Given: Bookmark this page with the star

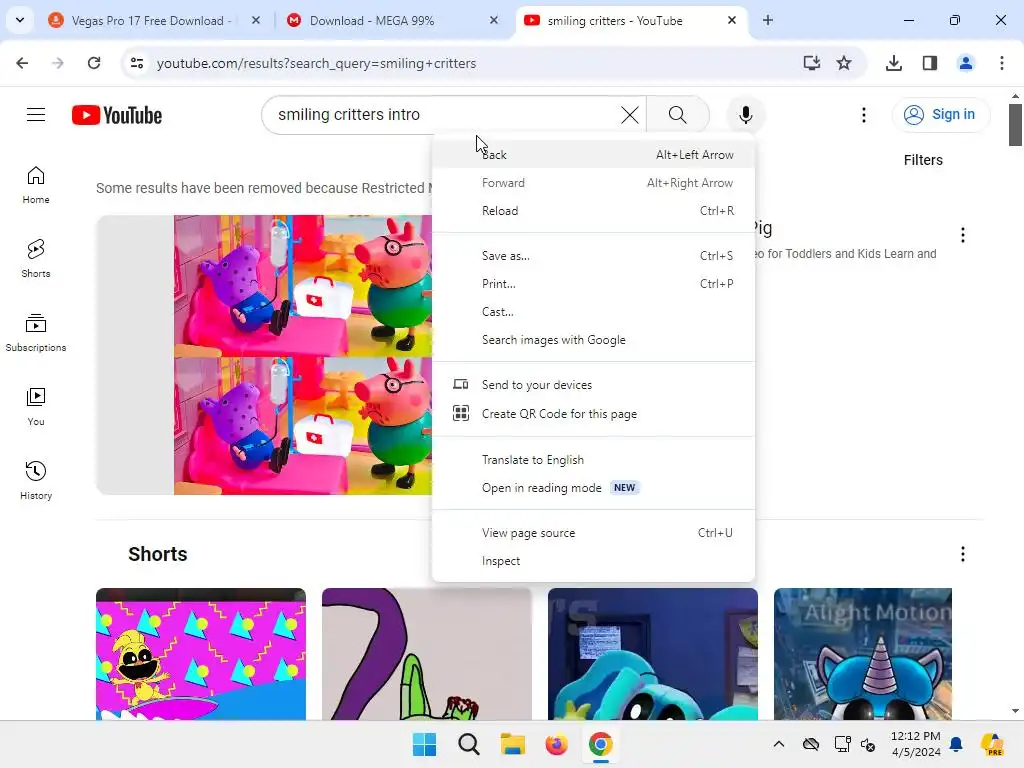Looking at the screenshot, I should point(844,63).
